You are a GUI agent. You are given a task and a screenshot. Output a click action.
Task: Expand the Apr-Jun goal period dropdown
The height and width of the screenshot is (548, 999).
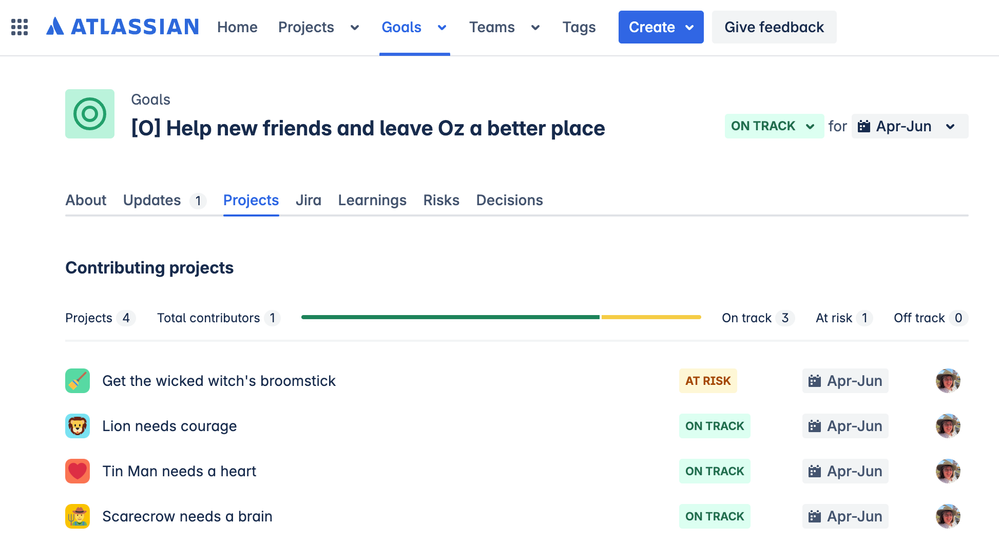pos(909,126)
